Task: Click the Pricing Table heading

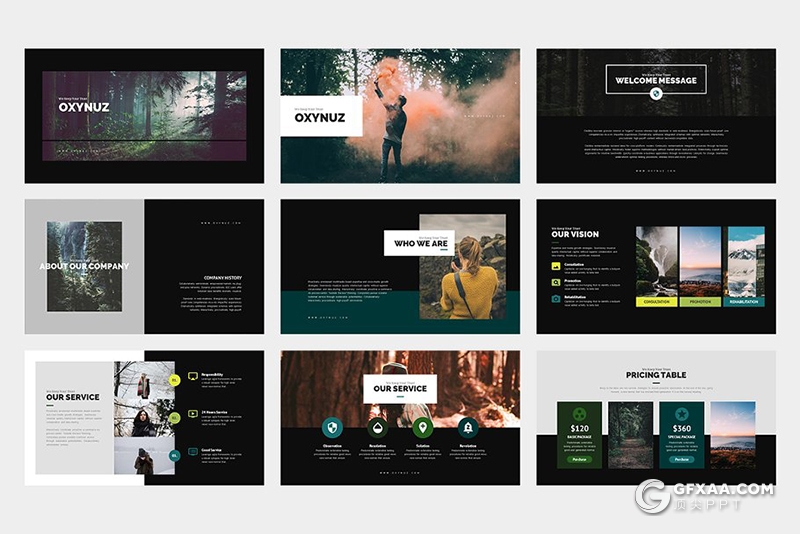Action: (655, 375)
